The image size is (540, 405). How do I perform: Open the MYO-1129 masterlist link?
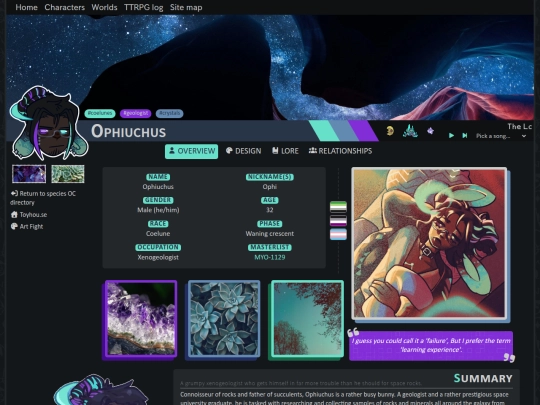[x=270, y=257]
